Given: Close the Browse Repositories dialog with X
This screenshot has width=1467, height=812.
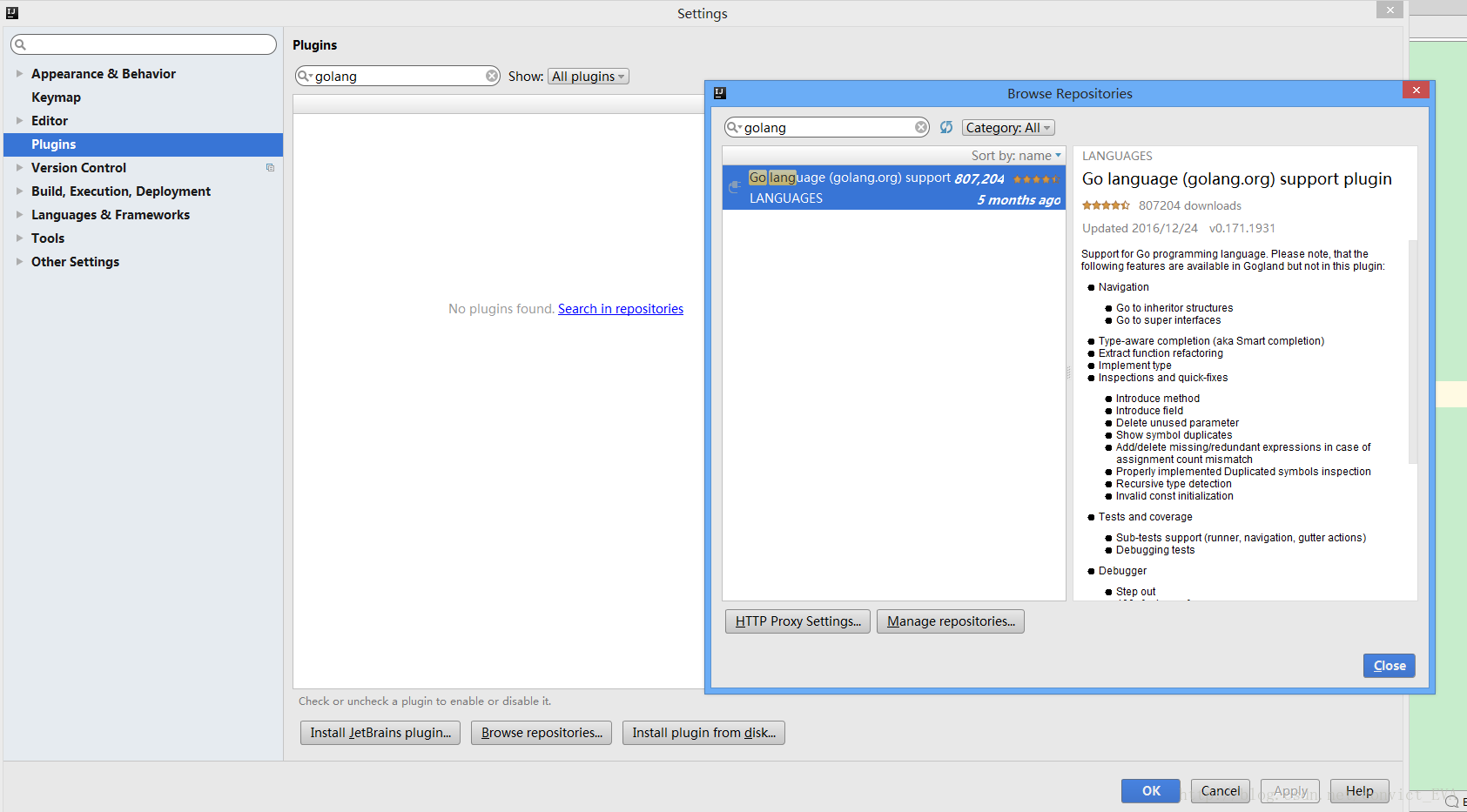Looking at the screenshot, I should click(x=1416, y=90).
